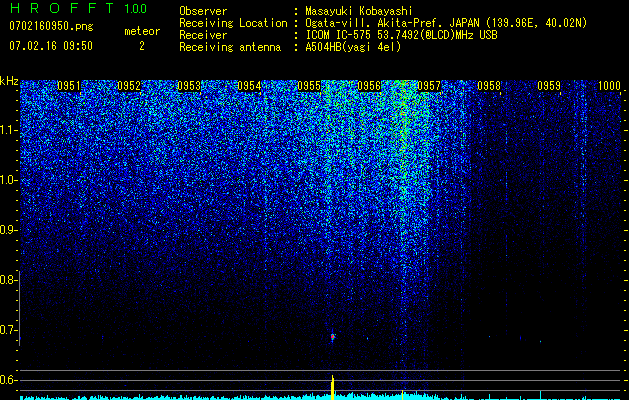Click the 0.9 kHz frequency label
629x400 pixels.
7,230
